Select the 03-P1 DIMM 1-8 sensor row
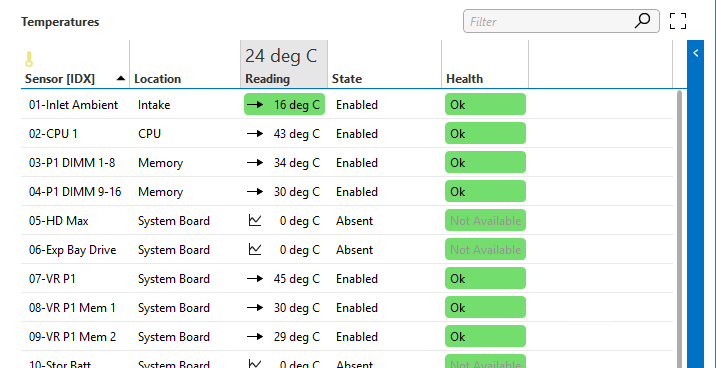This screenshot has width=716, height=368. coord(347,163)
